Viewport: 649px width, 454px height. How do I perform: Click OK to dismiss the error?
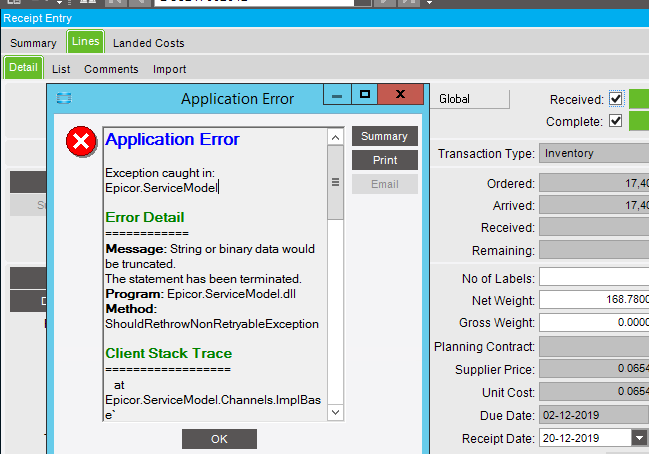(219, 439)
